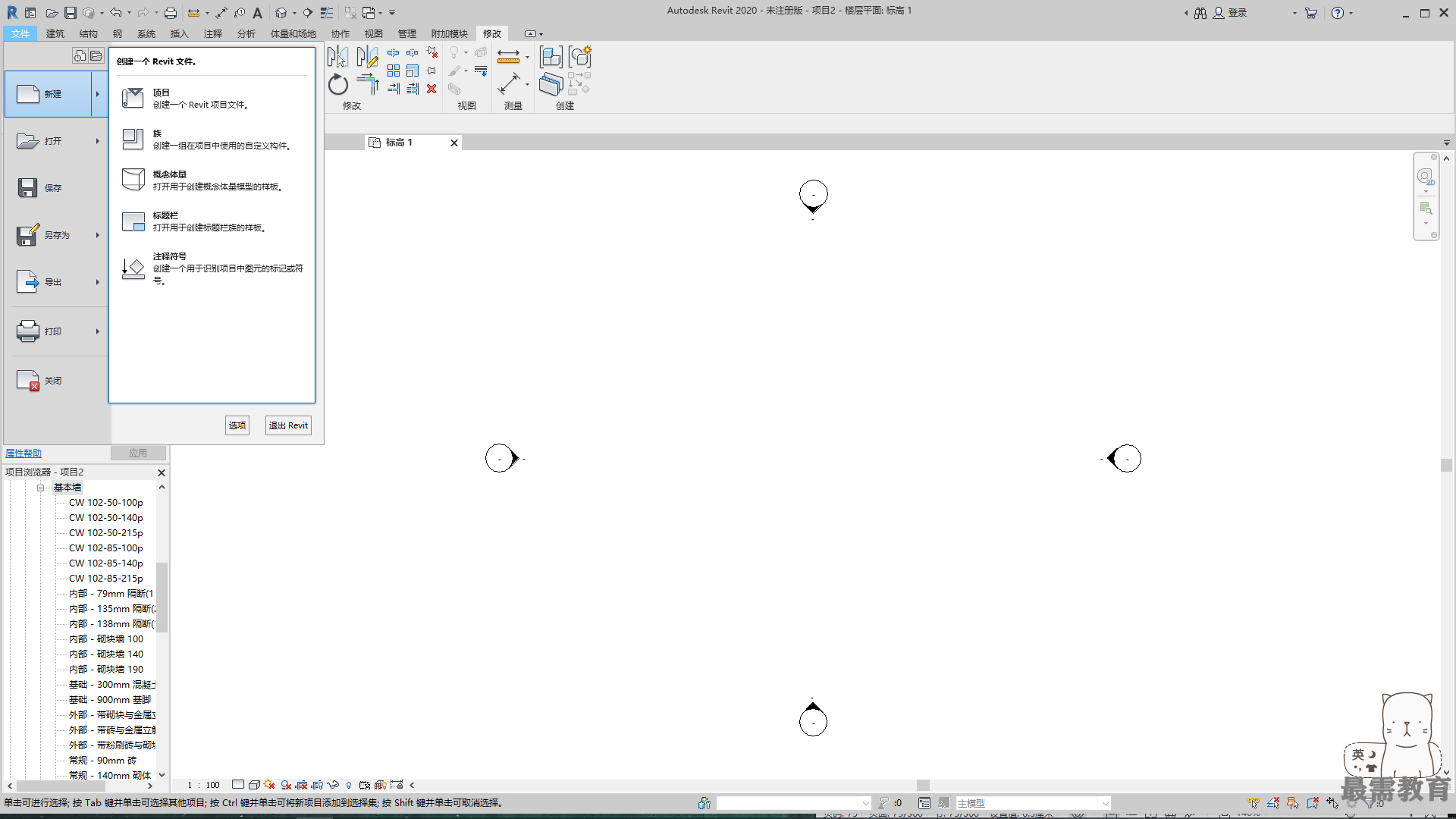Click Create Group icon

(x=580, y=56)
